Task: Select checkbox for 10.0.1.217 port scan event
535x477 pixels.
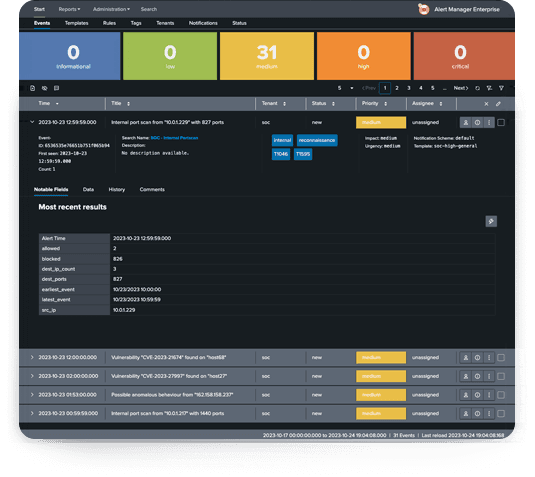Action: pos(501,413)
